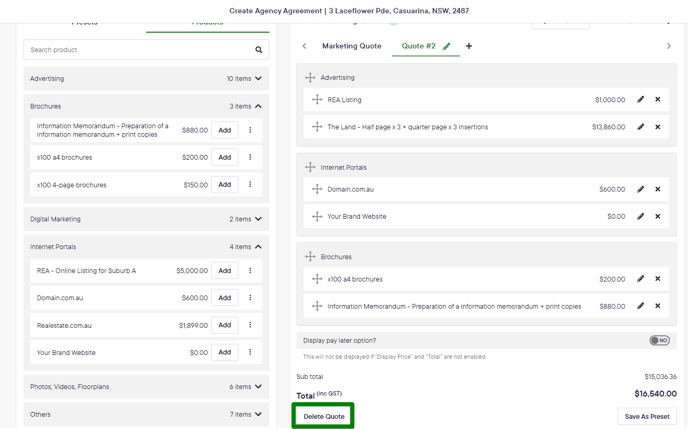Collapse the Brochures product category
Screen dimensions: 688x429
tap(258, 106)
